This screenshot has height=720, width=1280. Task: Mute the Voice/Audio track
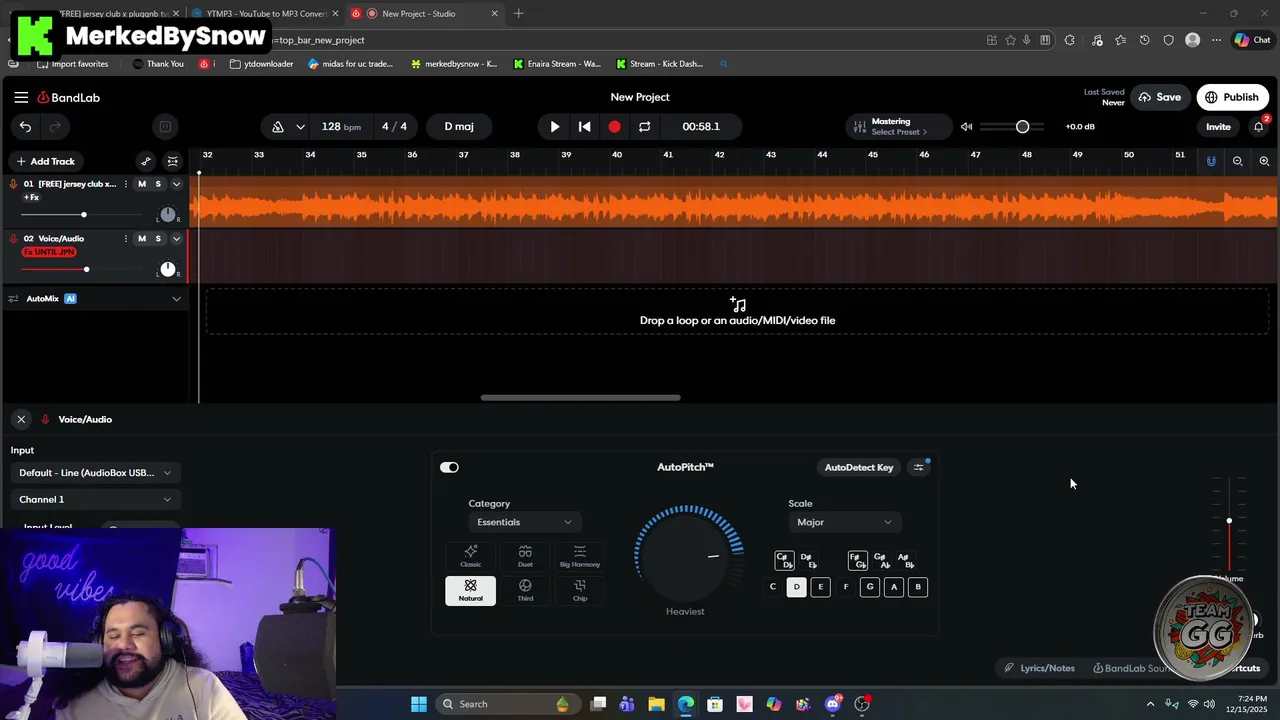point(142,238)
